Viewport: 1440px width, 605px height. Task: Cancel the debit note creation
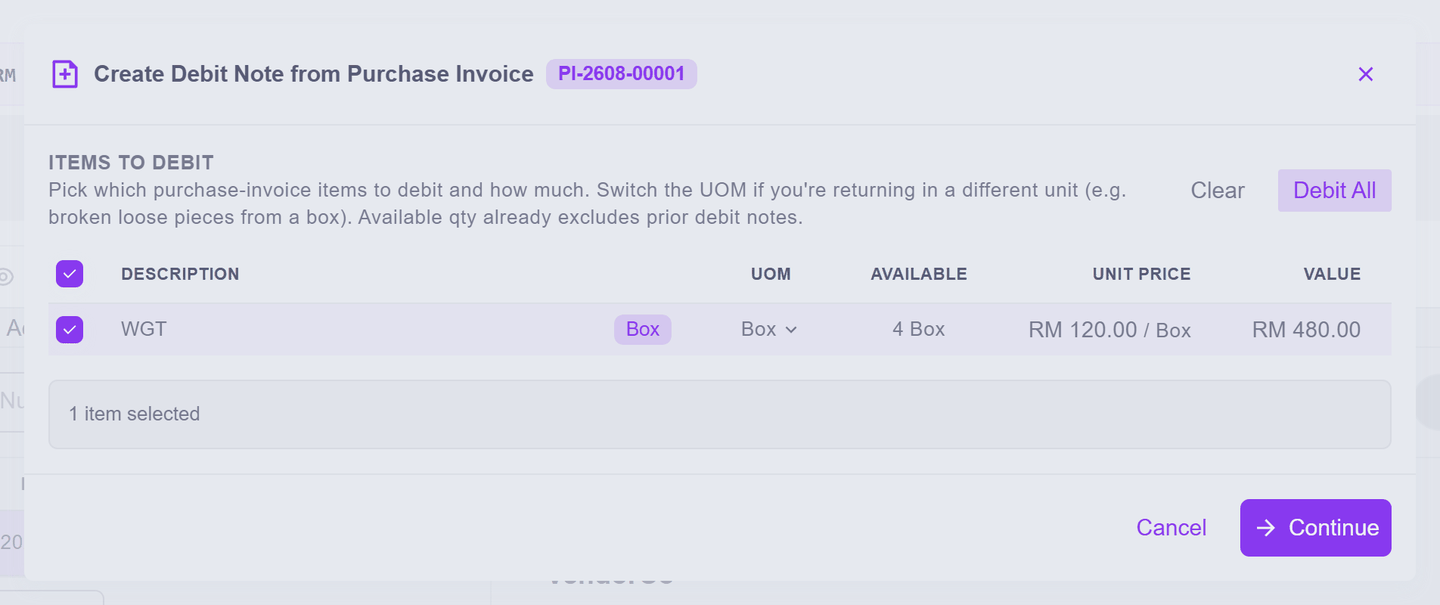(x=1171, y=528)
